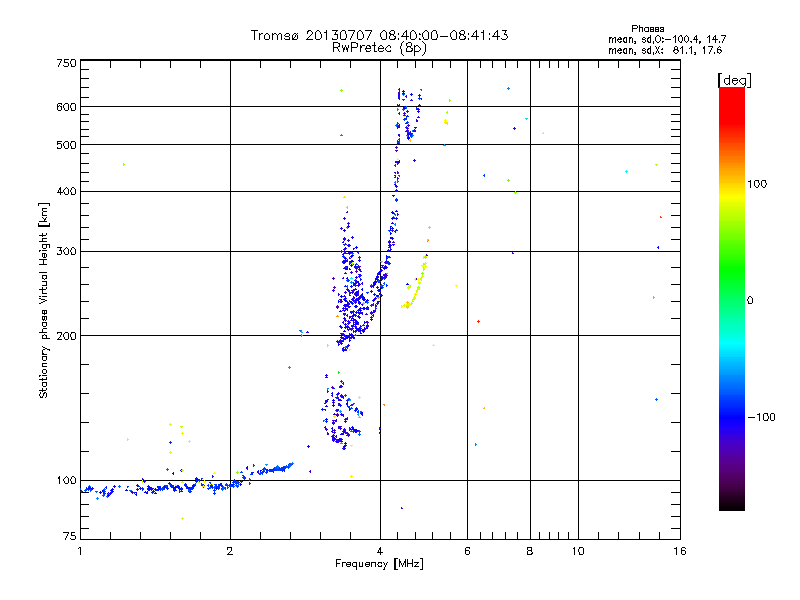Image resolution: width=800 pixels, height=600 pixels.
Task: Click x-axis tick label "1"
Action: (80, 551)
